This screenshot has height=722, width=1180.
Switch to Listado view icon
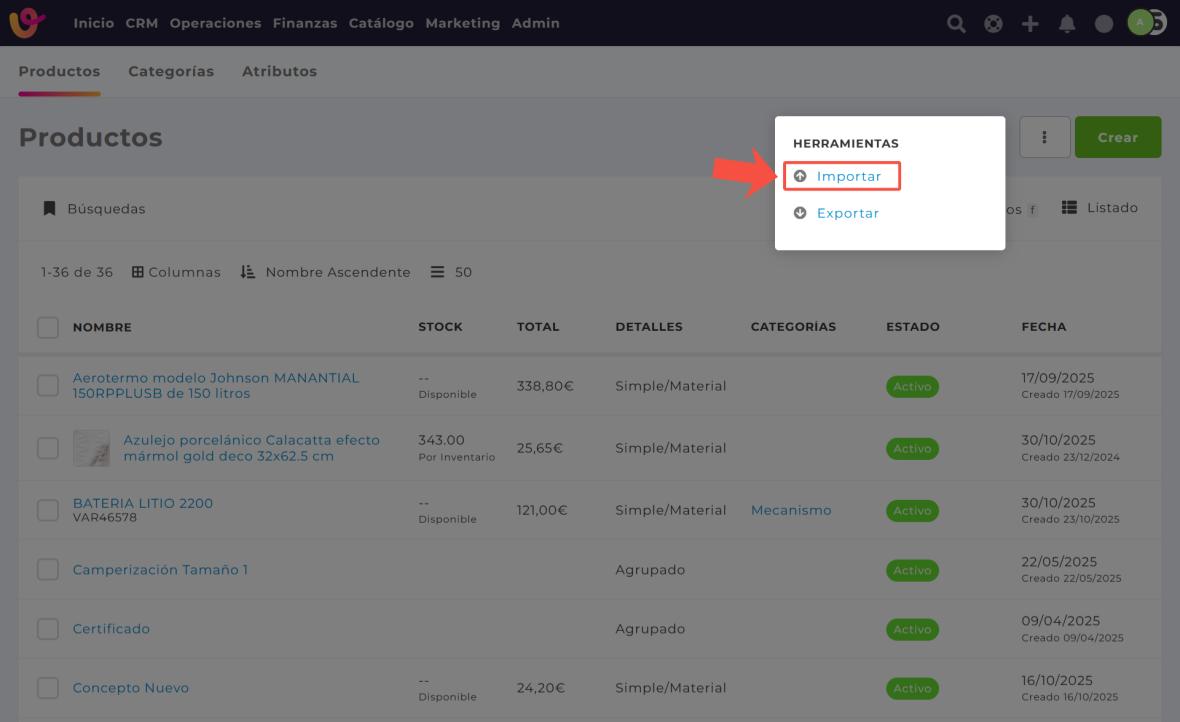pyautogui.click(x=1069, y=208)
